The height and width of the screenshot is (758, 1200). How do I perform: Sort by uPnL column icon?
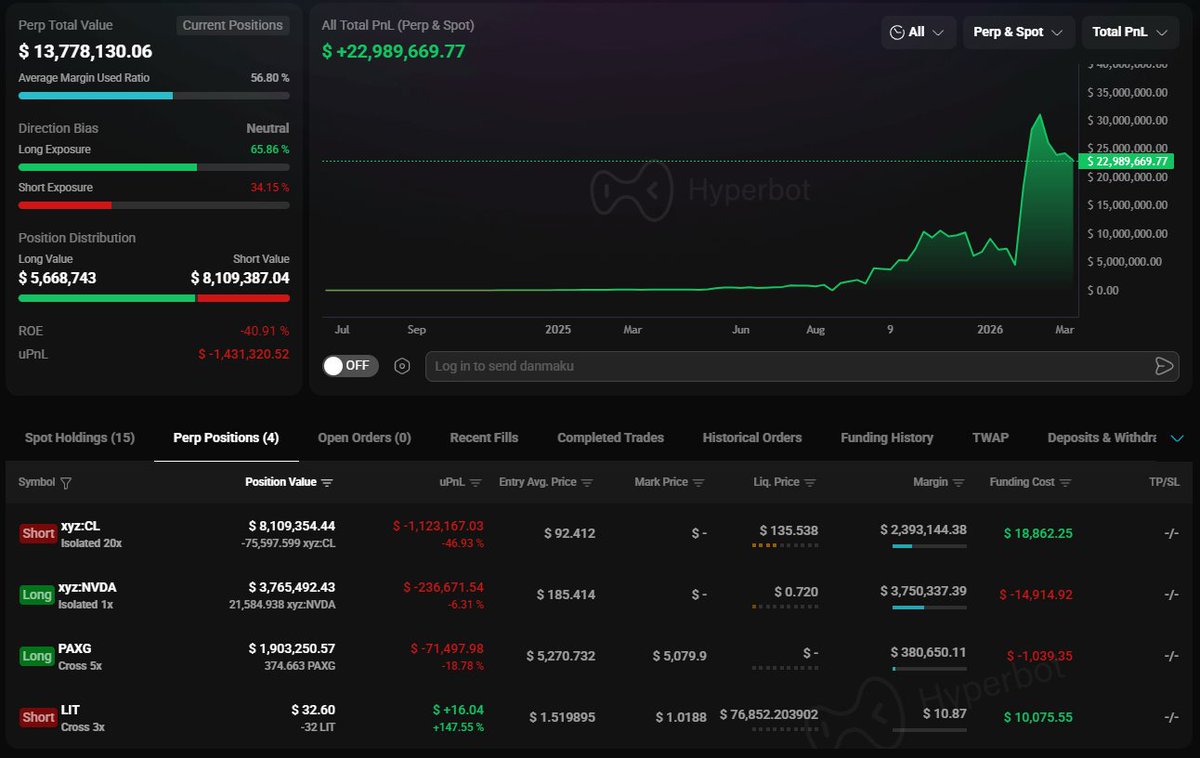point(475,483)
